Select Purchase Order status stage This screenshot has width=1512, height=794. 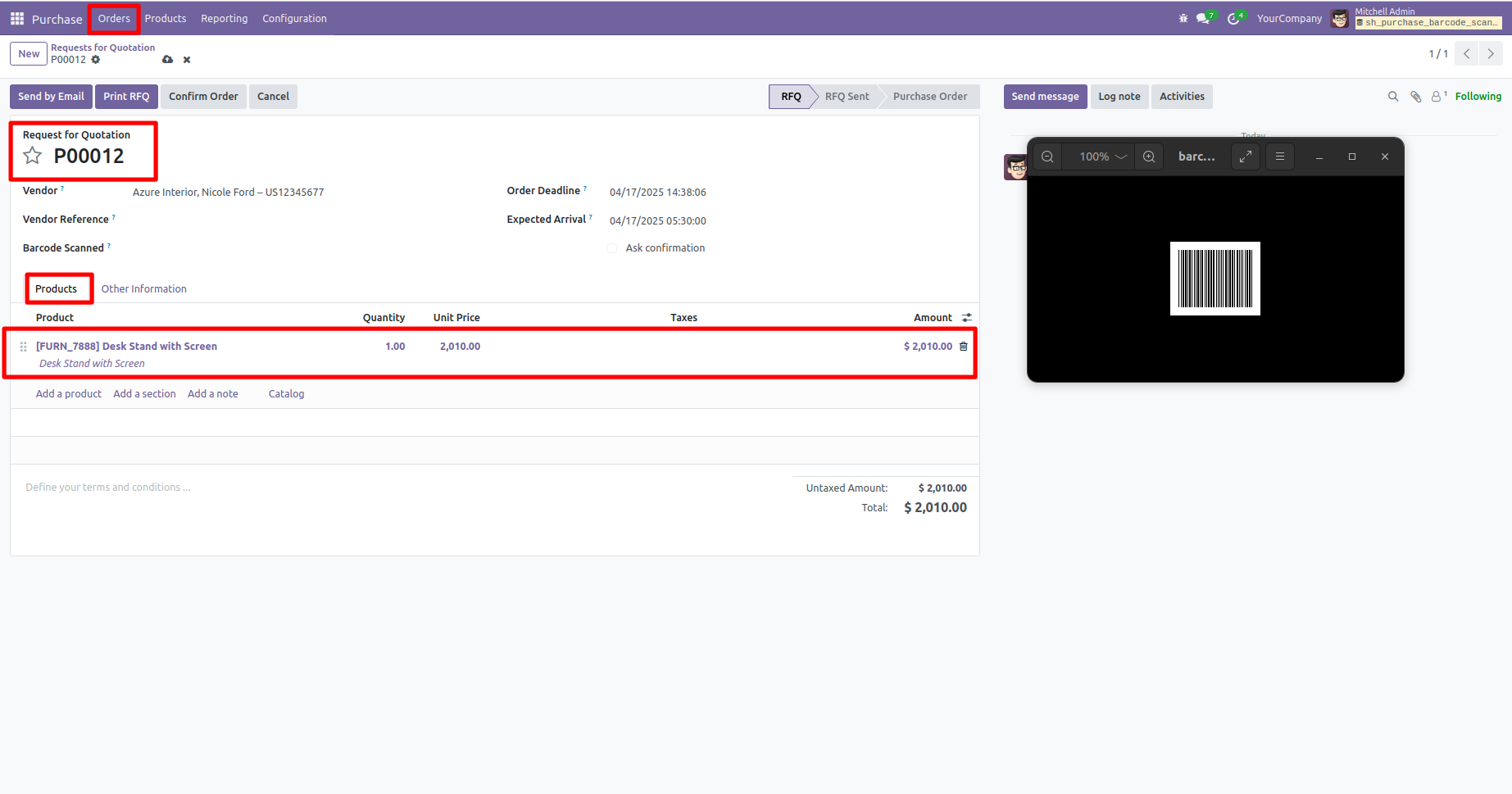930,97
